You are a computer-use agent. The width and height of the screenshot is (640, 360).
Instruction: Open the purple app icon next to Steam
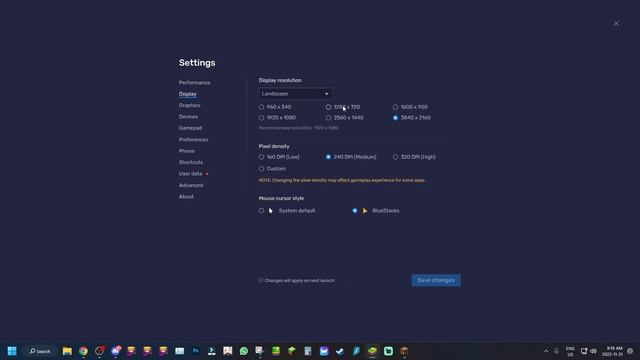point(324,351)
